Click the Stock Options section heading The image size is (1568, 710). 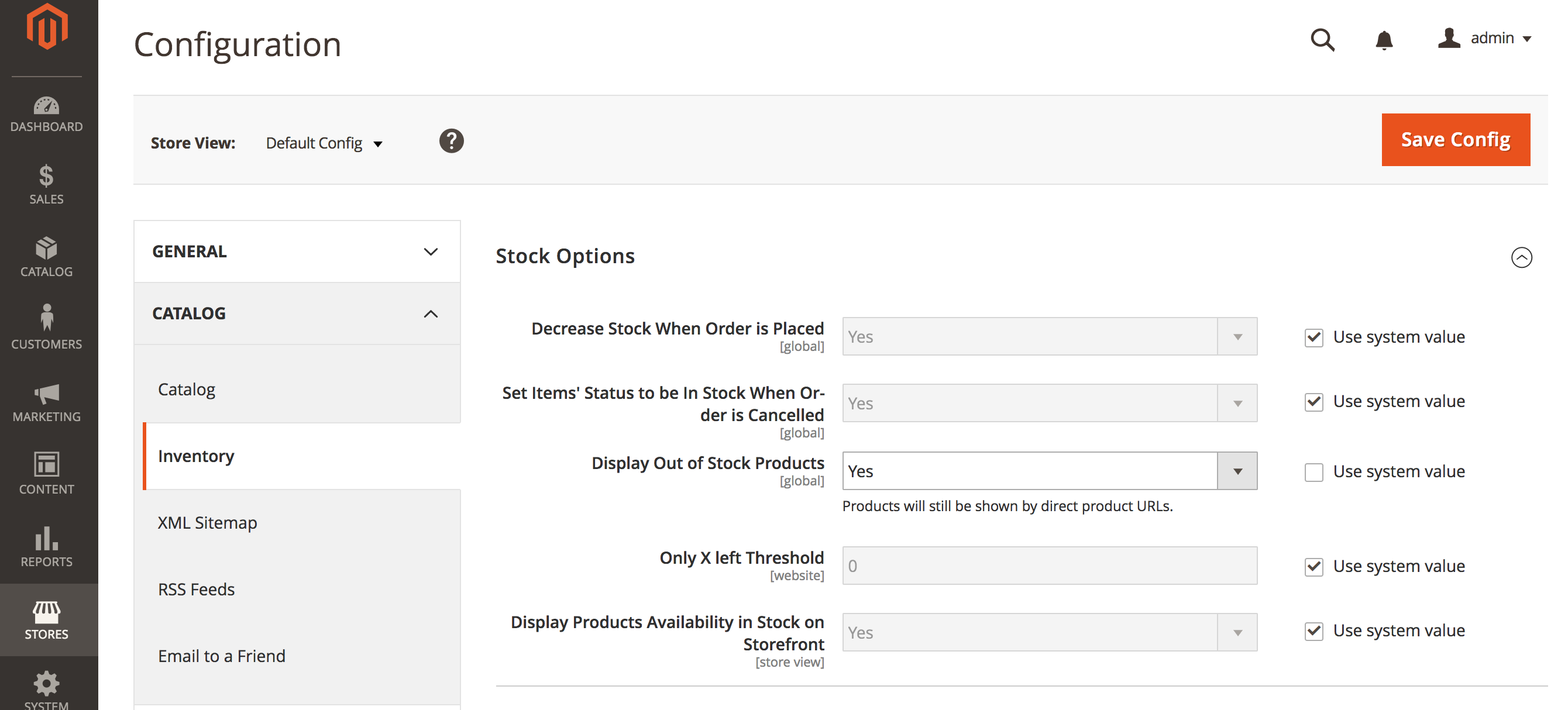tap(565, 256)
